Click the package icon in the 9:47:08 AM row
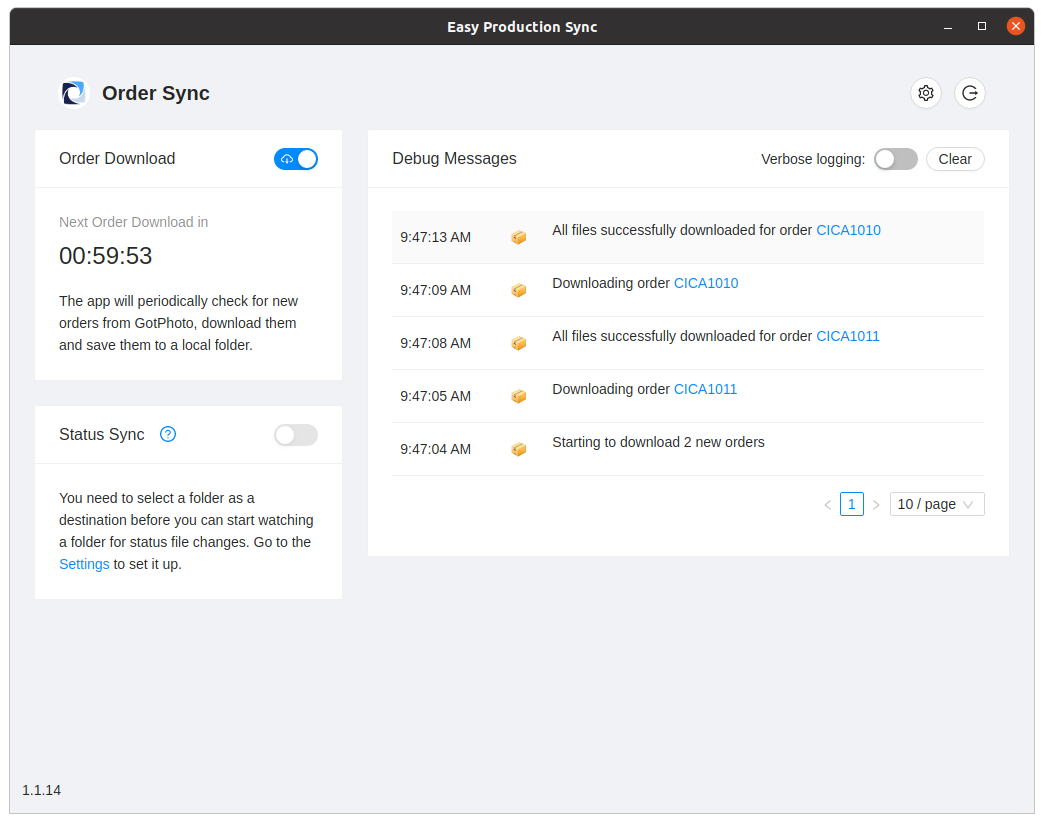1044x823 pixels. tap(519, 343)
